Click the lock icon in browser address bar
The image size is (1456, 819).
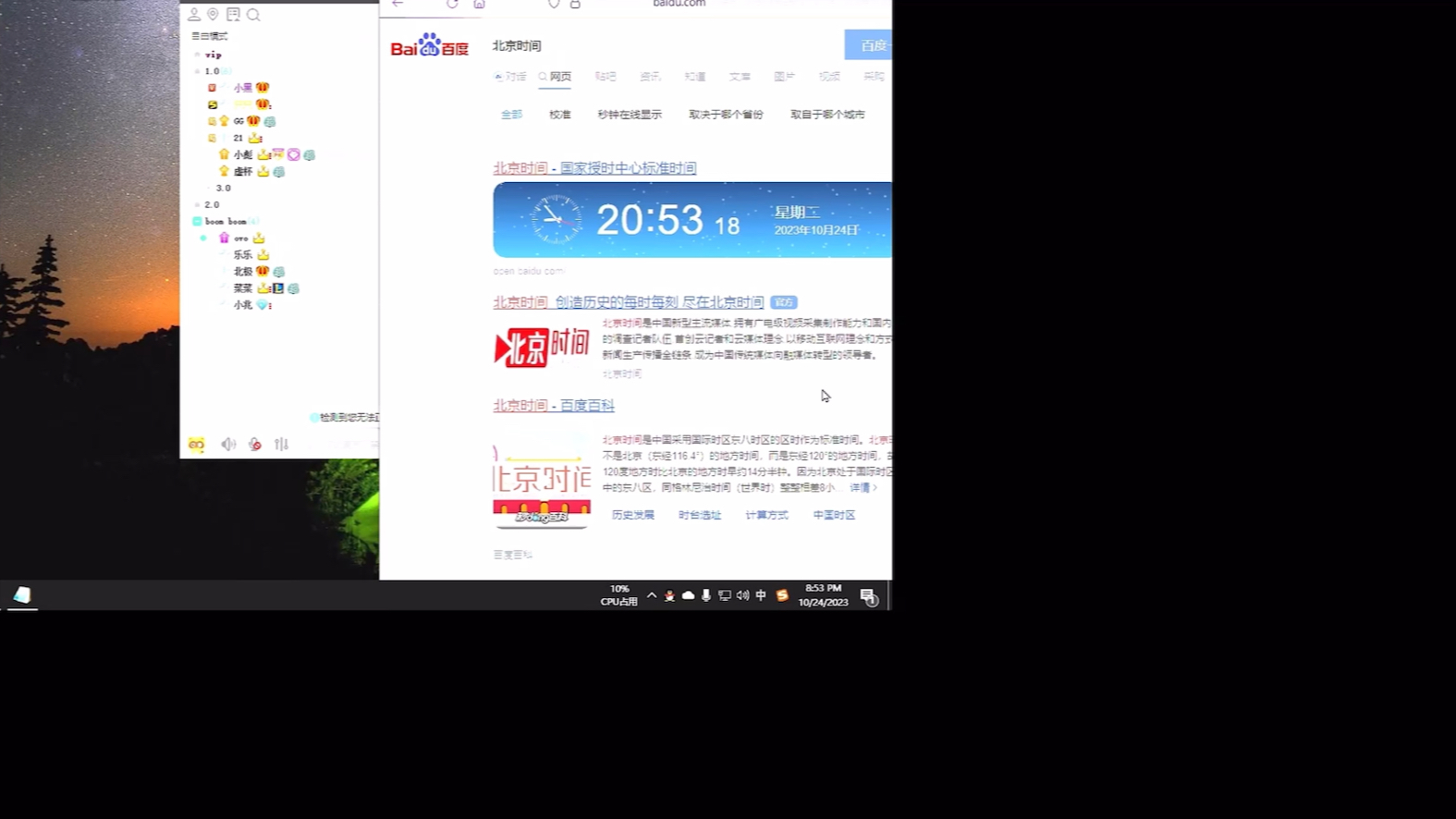click(575, 4)
